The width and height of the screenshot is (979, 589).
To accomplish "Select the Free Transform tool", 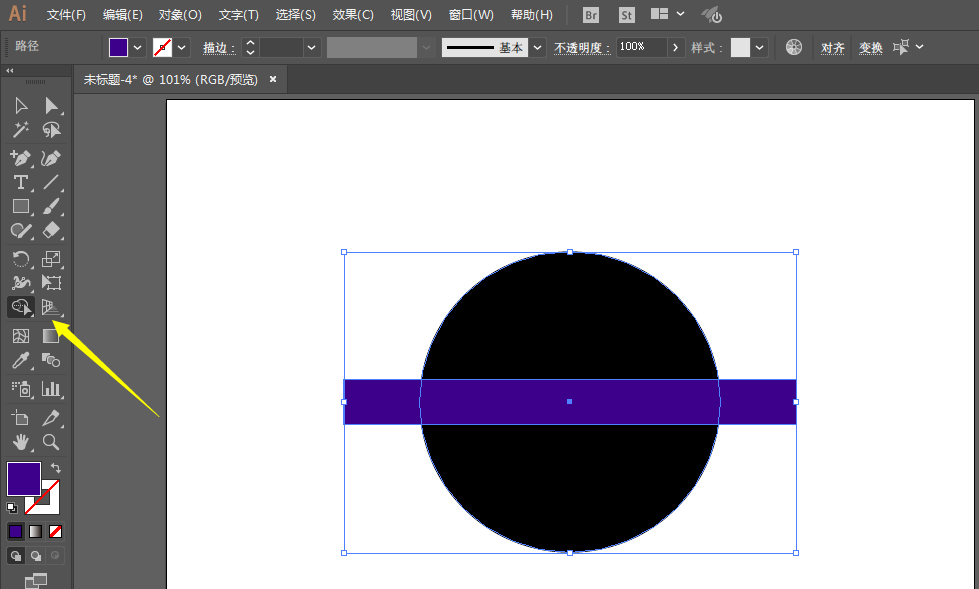I will (51, 283).
